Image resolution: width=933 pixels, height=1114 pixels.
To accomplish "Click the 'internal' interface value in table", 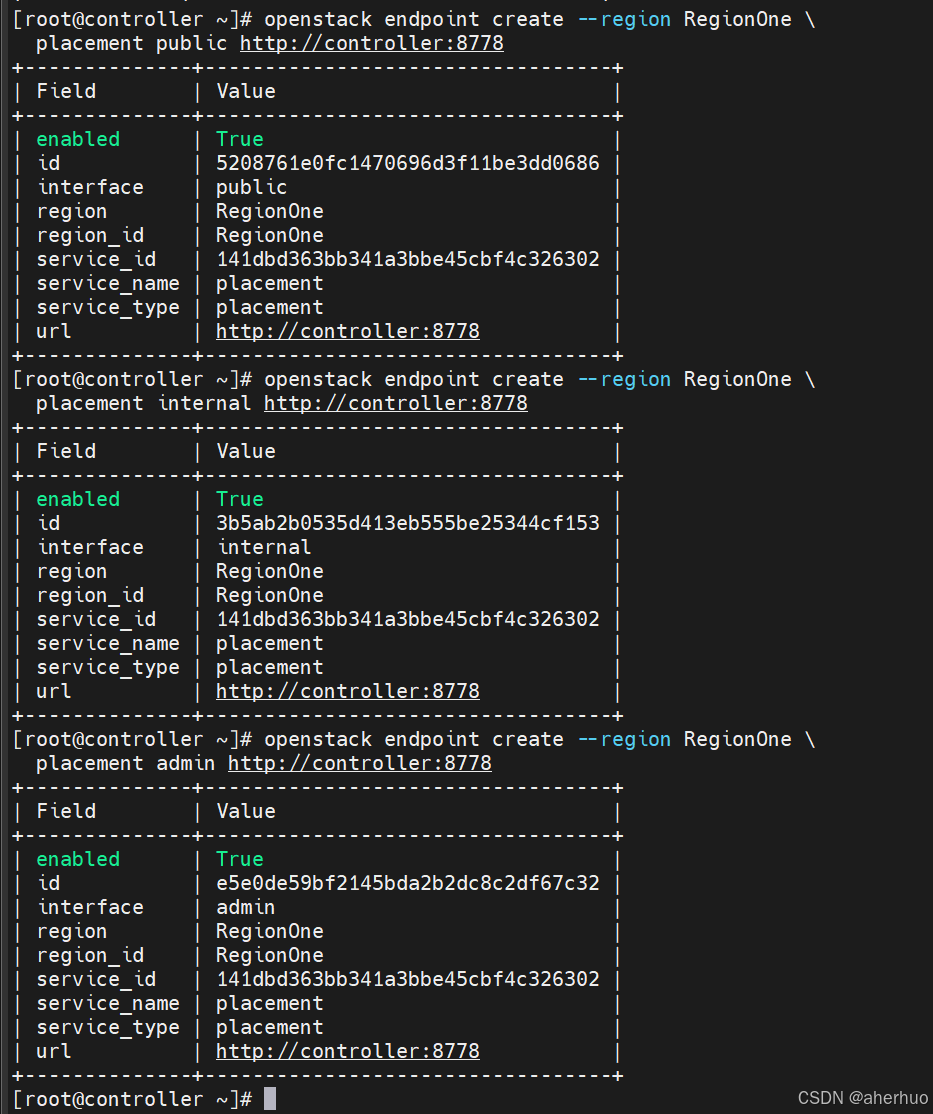I will pyautogui.click(x=264, y=548).
